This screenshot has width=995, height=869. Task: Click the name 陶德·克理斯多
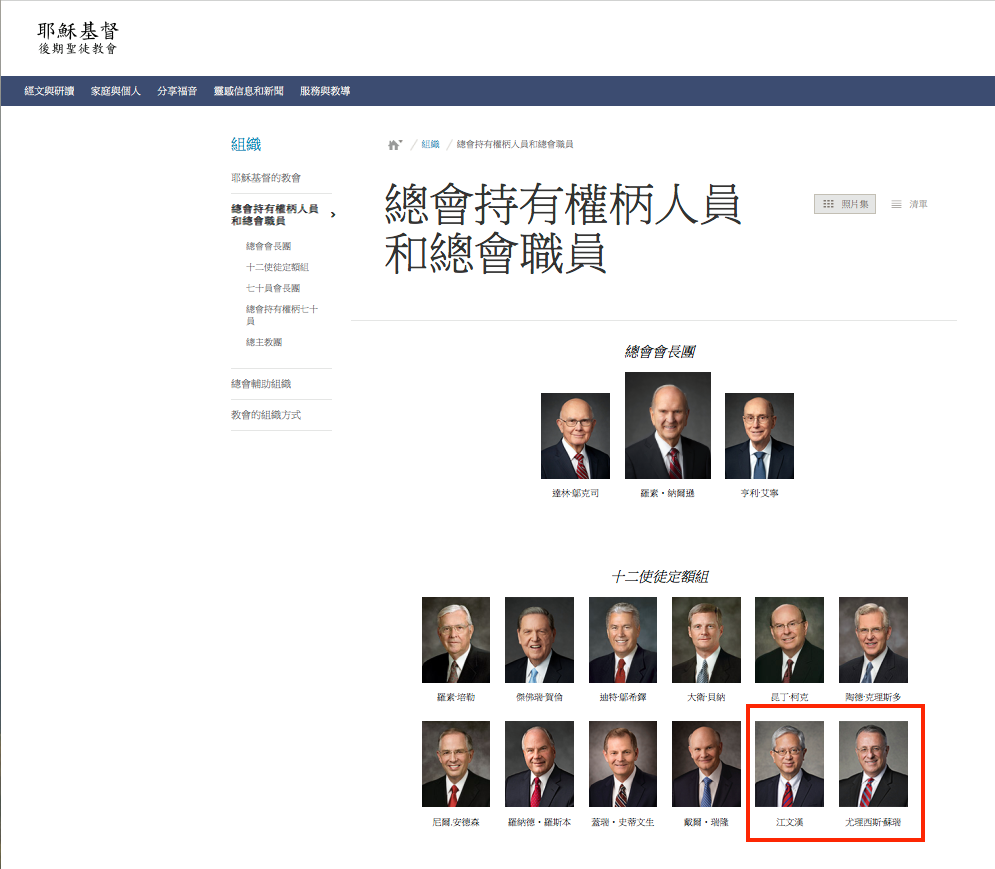(x=873, y=697)
